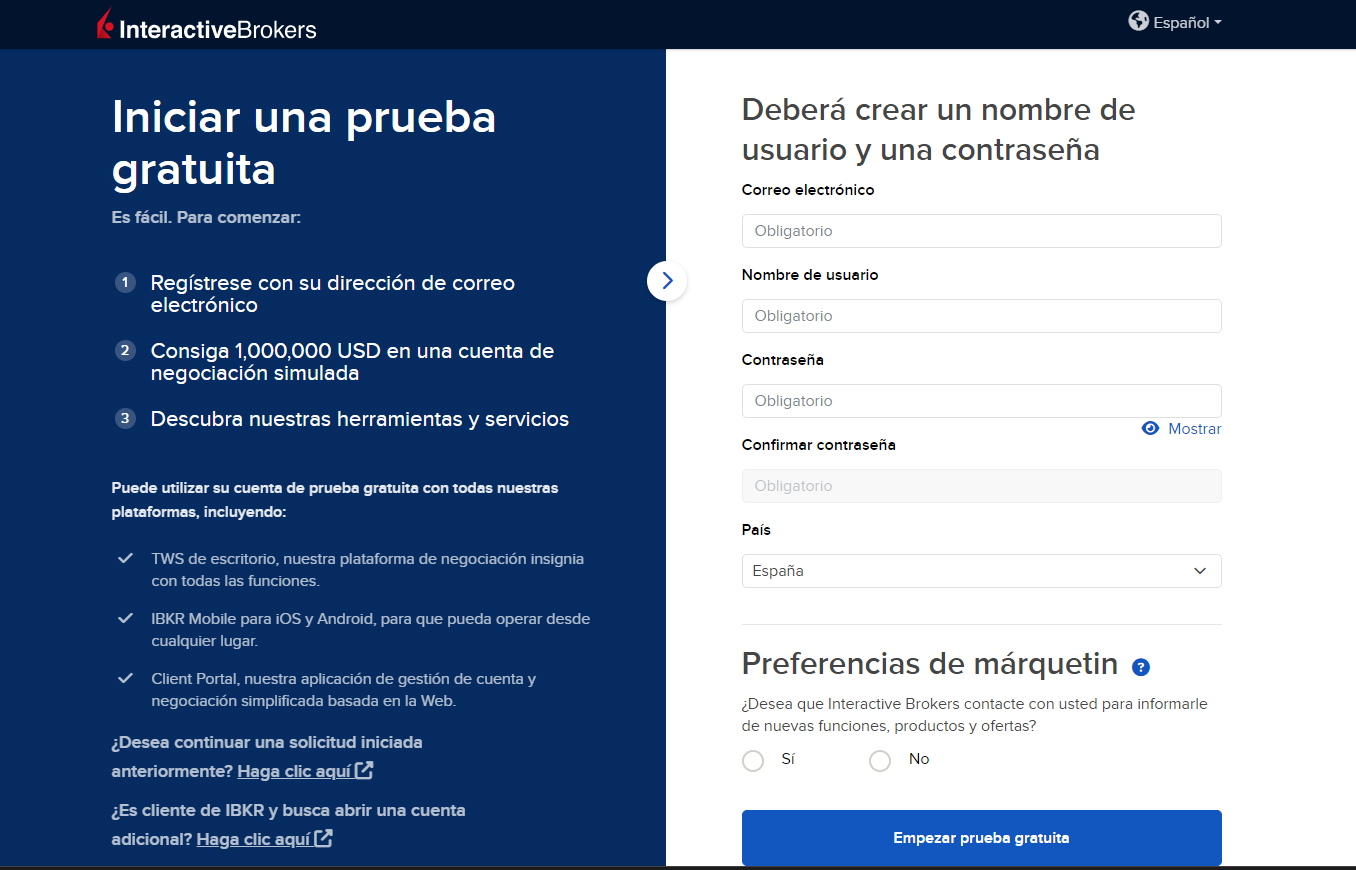This screenshot has height=870, width=1356.
Task: Click step 1 number badge
Action: 125,283
